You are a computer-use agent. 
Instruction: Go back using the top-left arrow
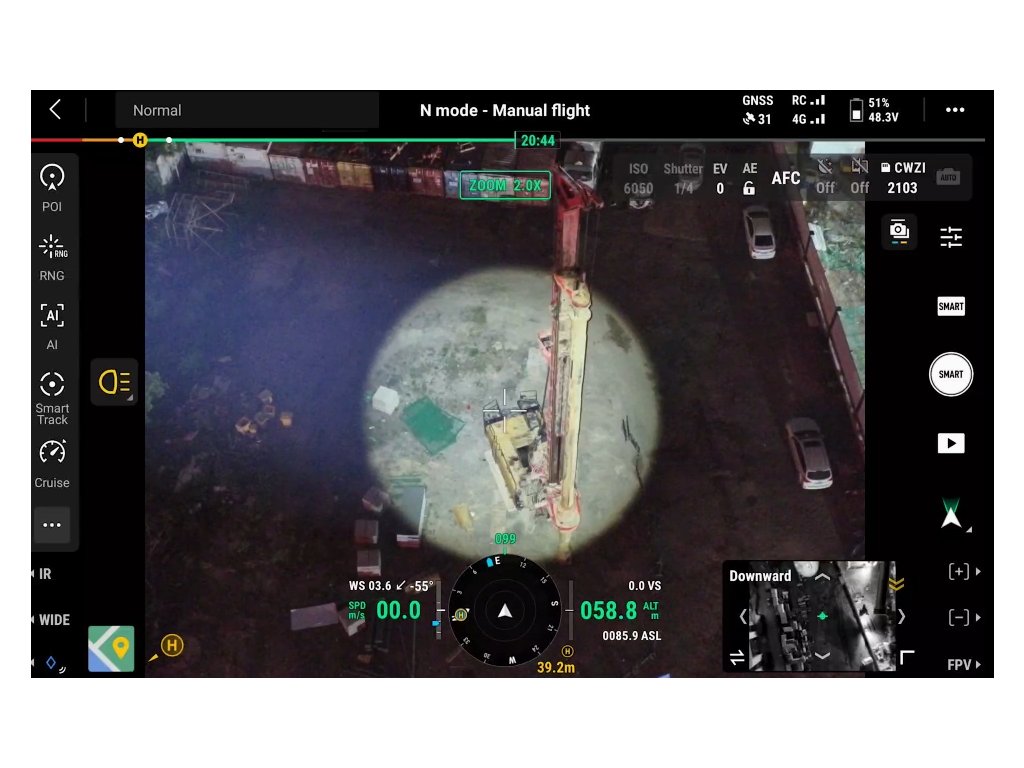pos(56,110)
